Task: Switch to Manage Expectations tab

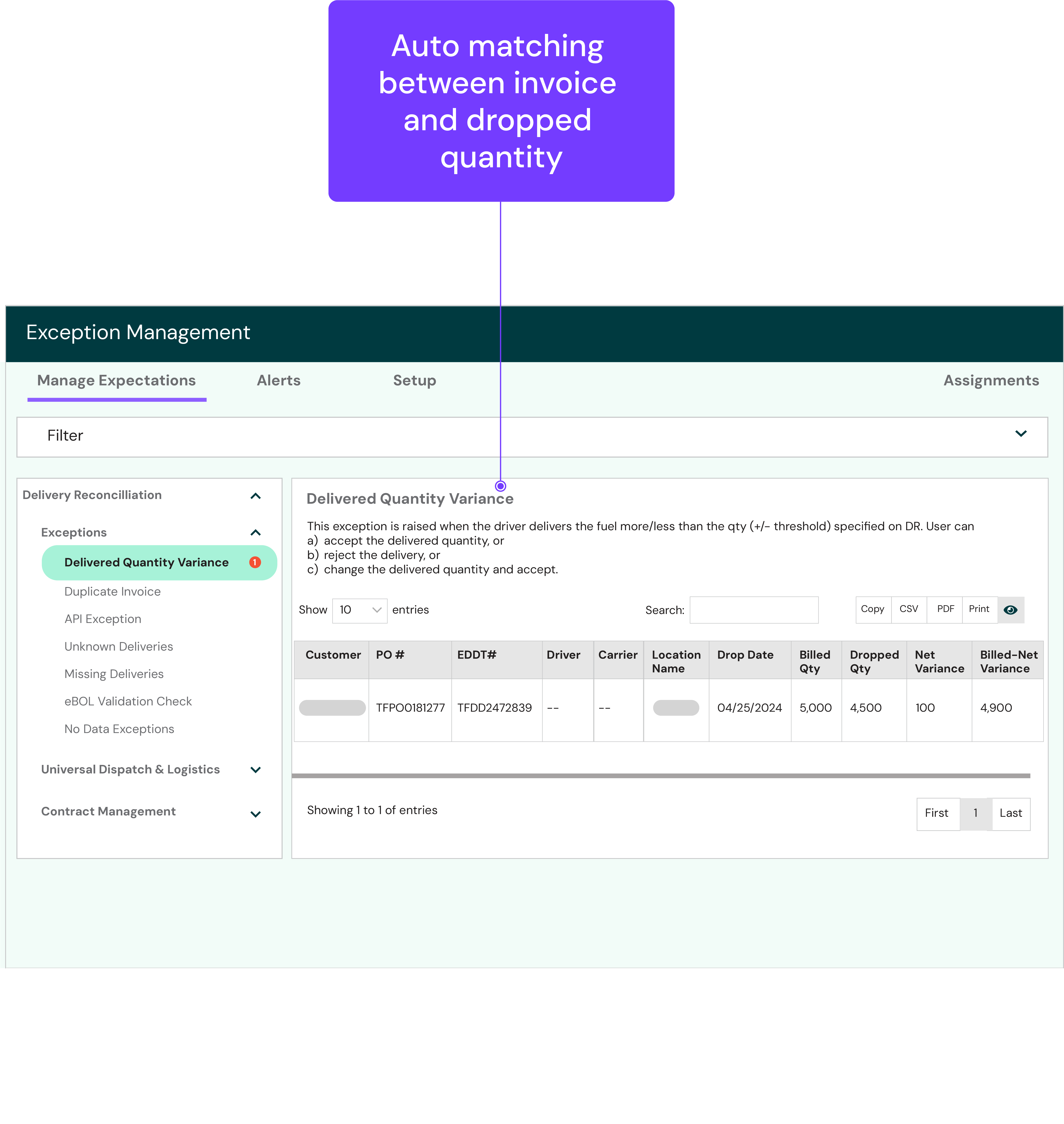Action: coord(116,380)
